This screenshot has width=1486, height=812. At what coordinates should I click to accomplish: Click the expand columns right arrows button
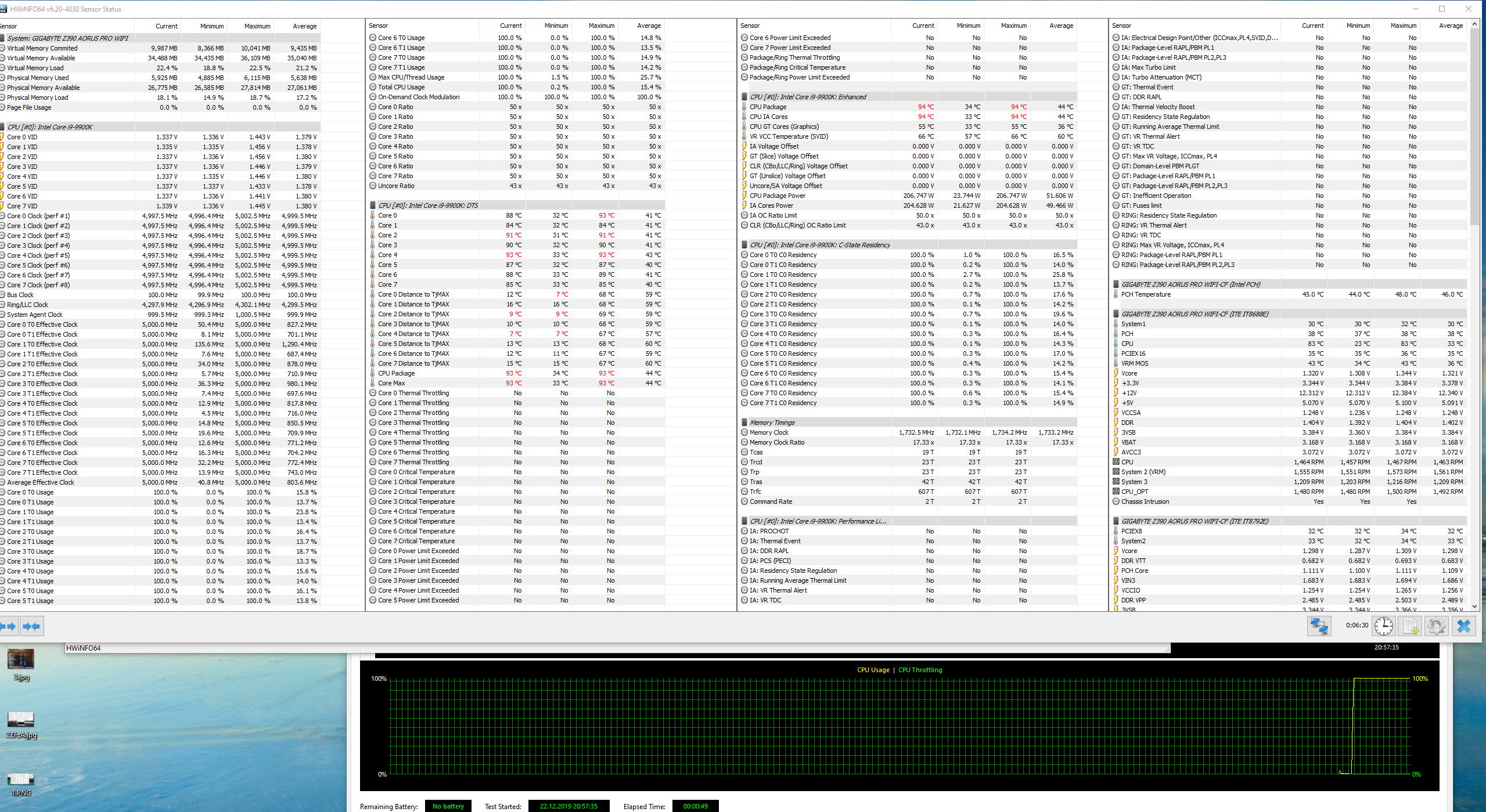9,626
